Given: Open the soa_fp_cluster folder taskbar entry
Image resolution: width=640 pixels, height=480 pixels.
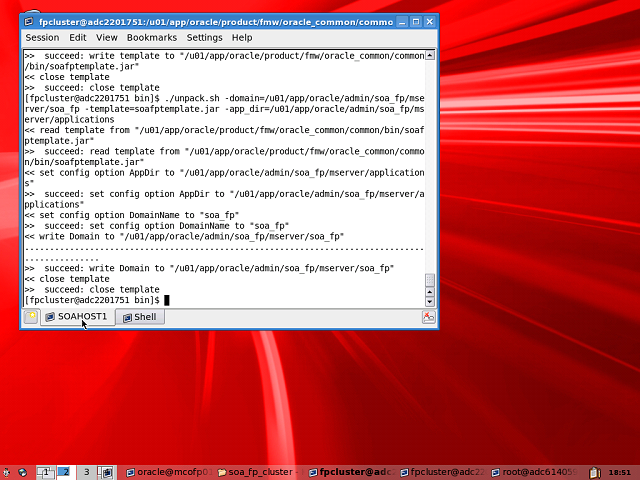Looking at the screenshot, I should click(x=260, y=472).
